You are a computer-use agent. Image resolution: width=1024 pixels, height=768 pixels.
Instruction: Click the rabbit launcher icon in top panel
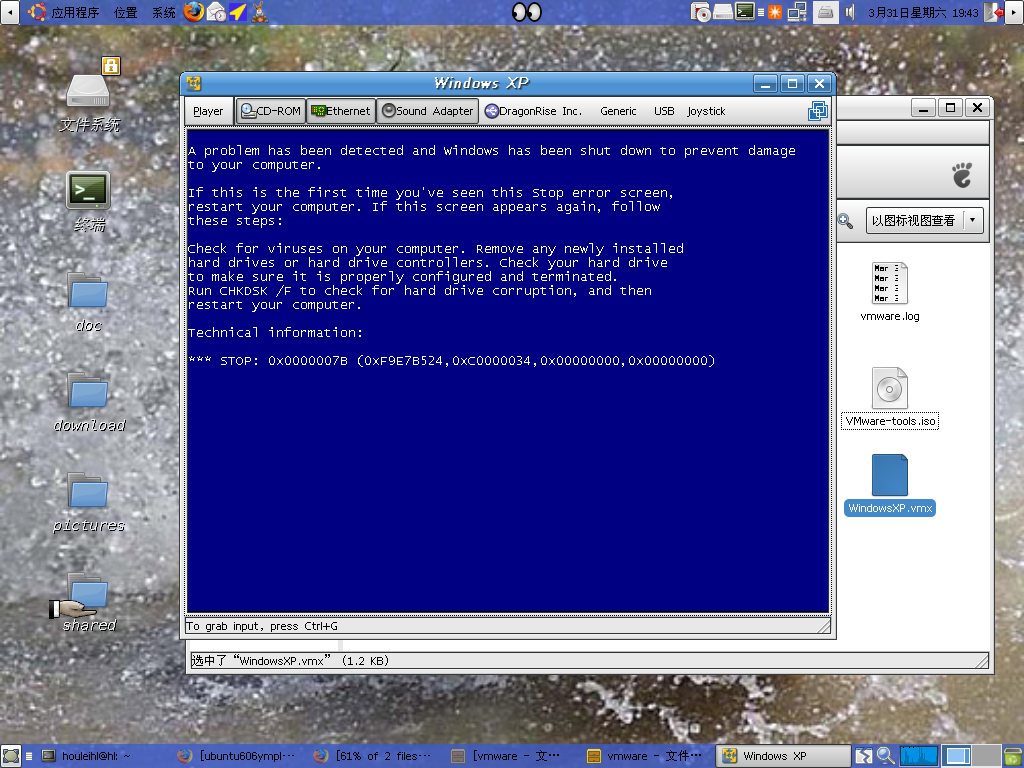[x=260, y=12]
